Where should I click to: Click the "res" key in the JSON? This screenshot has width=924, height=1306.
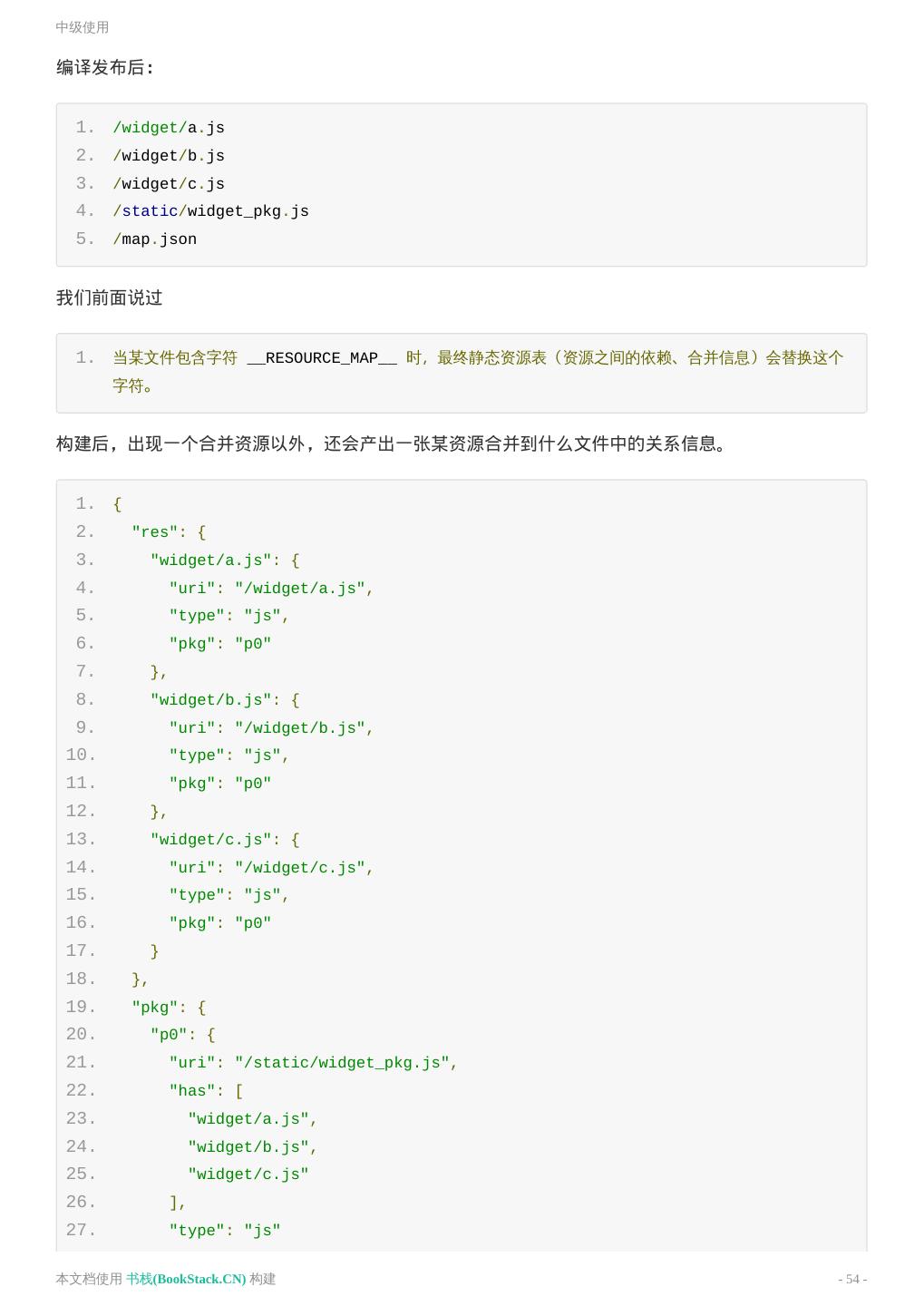[x=155, y=532]
